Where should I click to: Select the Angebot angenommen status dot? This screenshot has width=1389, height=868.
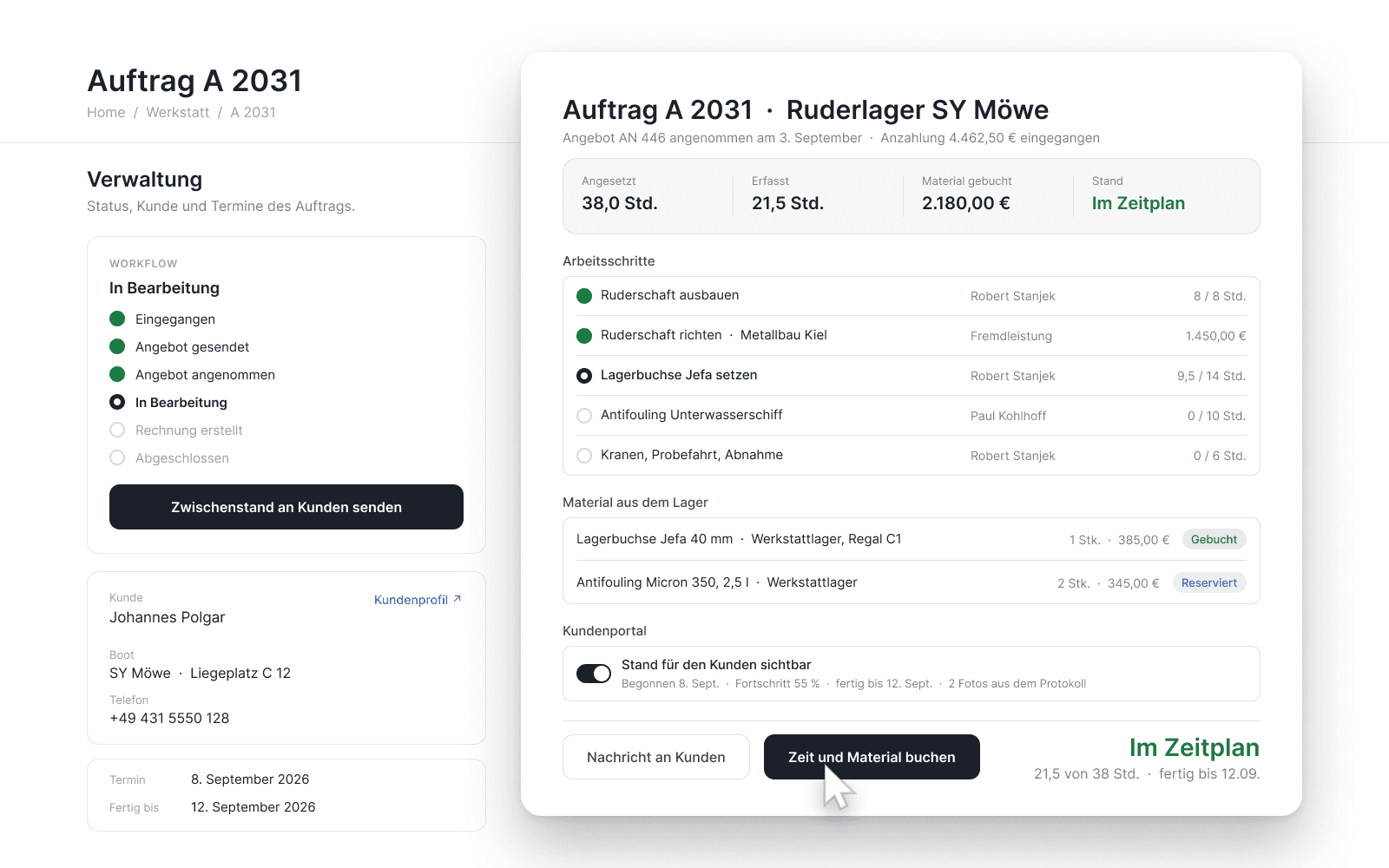[x=117, y=374]
